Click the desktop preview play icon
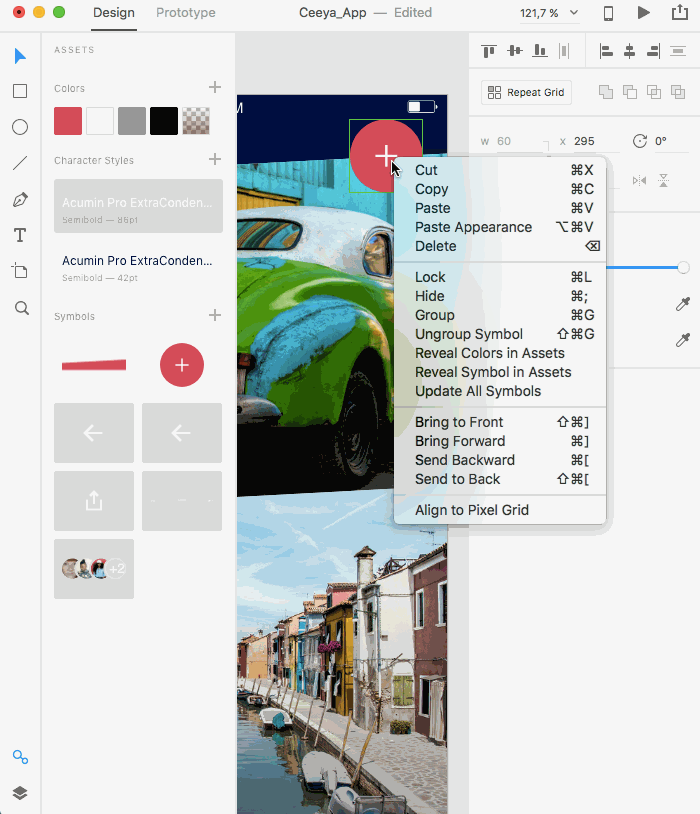The height and width of the screenshot is (814, 700). (x=643, y=12)
